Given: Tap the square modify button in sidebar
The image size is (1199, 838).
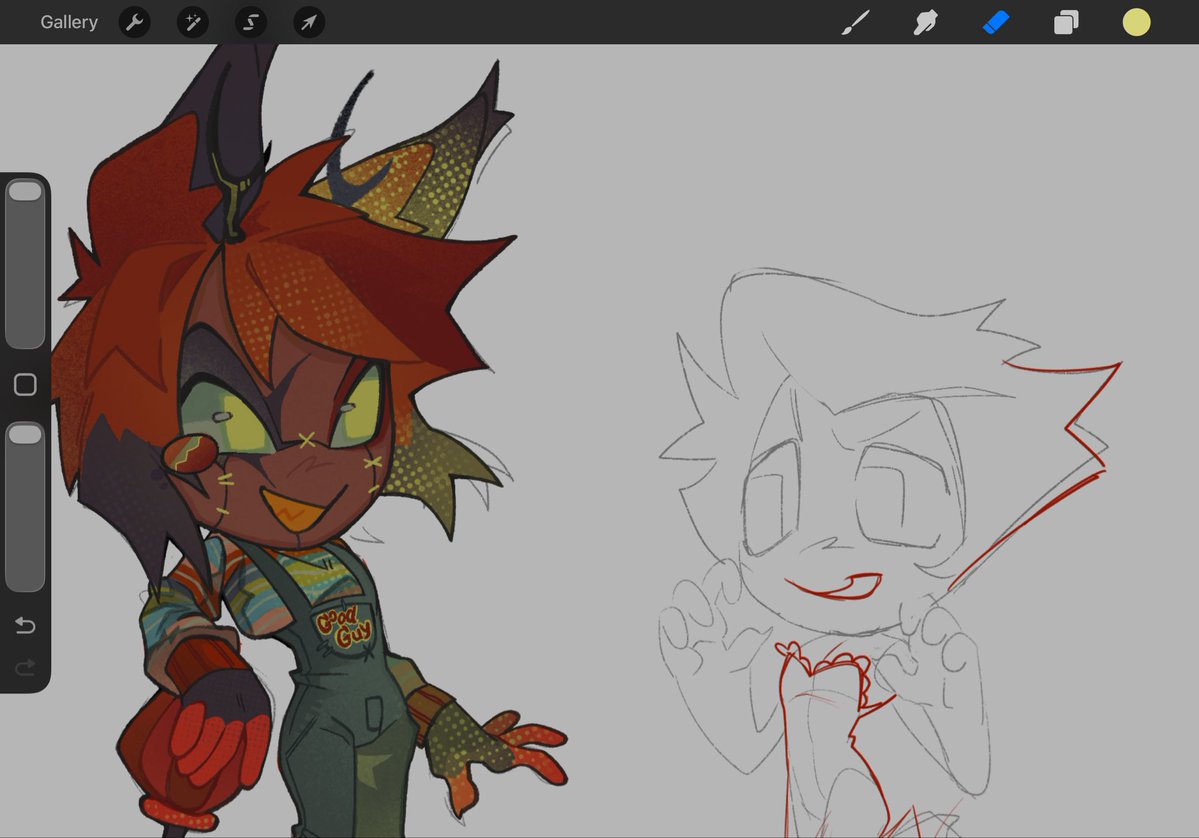Looking at the screenshot, I should (x=25, y=385).
